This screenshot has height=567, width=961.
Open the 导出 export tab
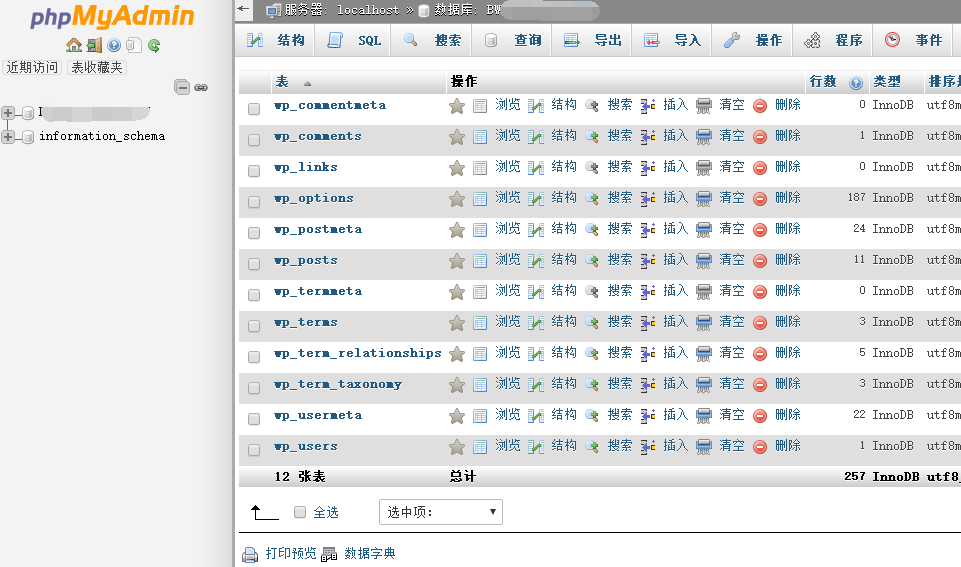point(594,41)
